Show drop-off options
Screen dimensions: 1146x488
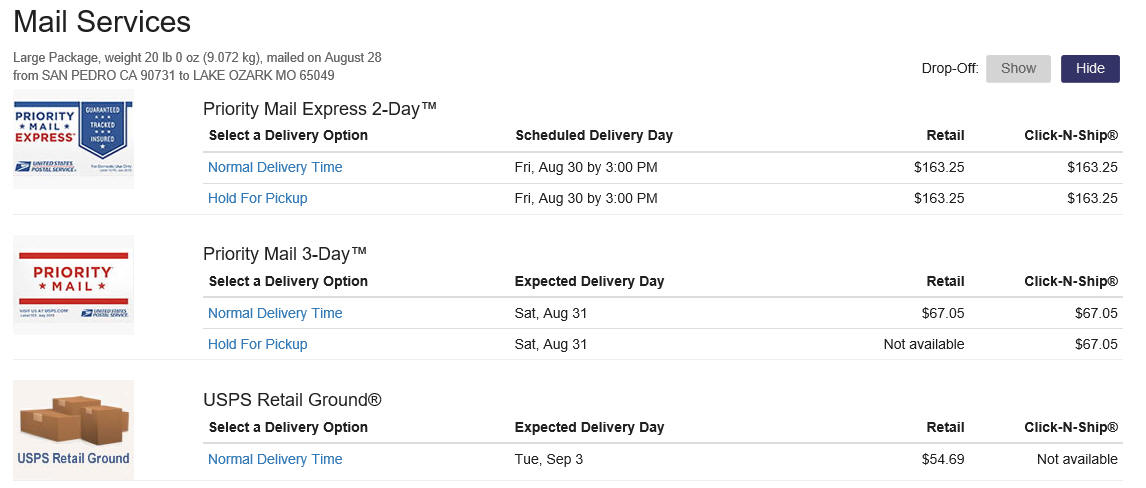(1018, 69)
